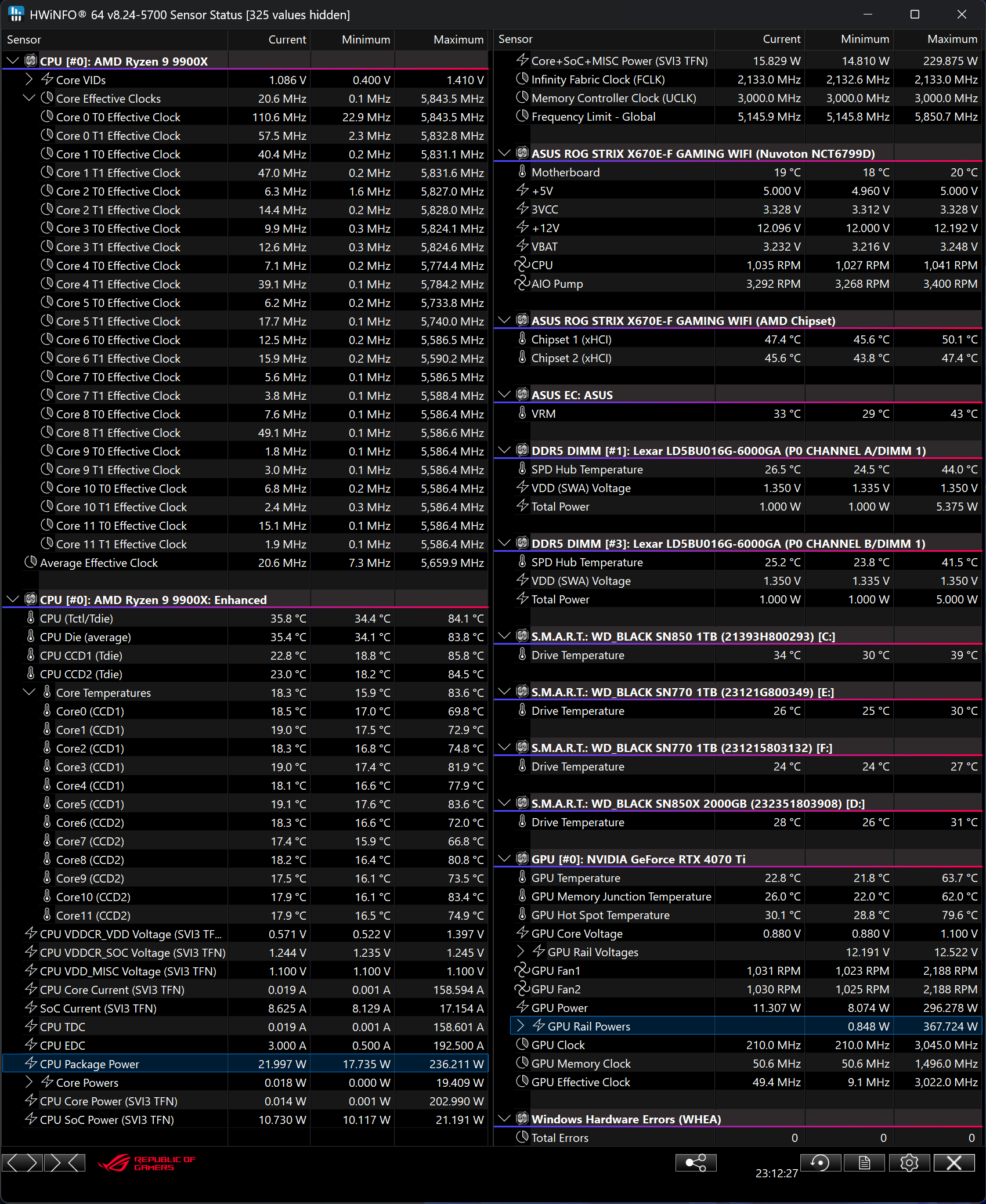This screenshot has height=1204, width=986.
Task: Open sensor settings via the gear icon
Action: [x=909, y=1163]
